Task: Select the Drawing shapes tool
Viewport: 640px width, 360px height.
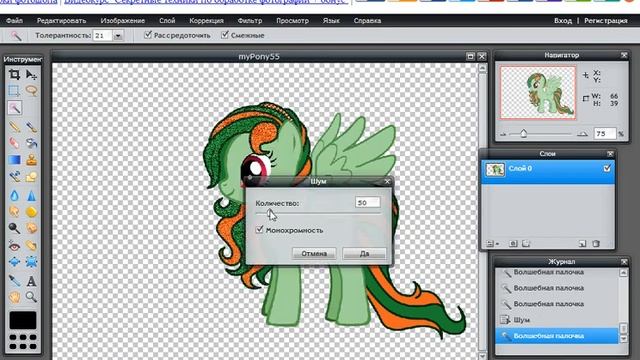Action: pyautogui.click(x=31, y=176)
